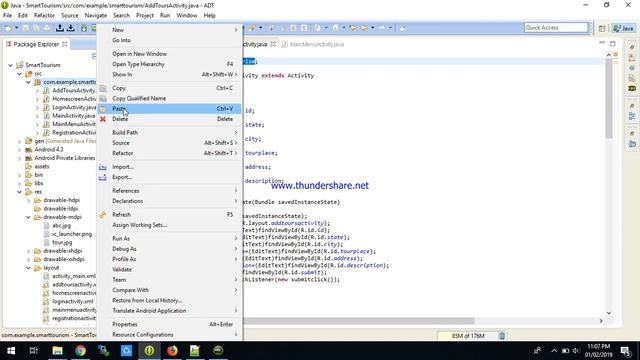
Task: Open the Window menu in menu bar
Action: [x=187, y=16]
